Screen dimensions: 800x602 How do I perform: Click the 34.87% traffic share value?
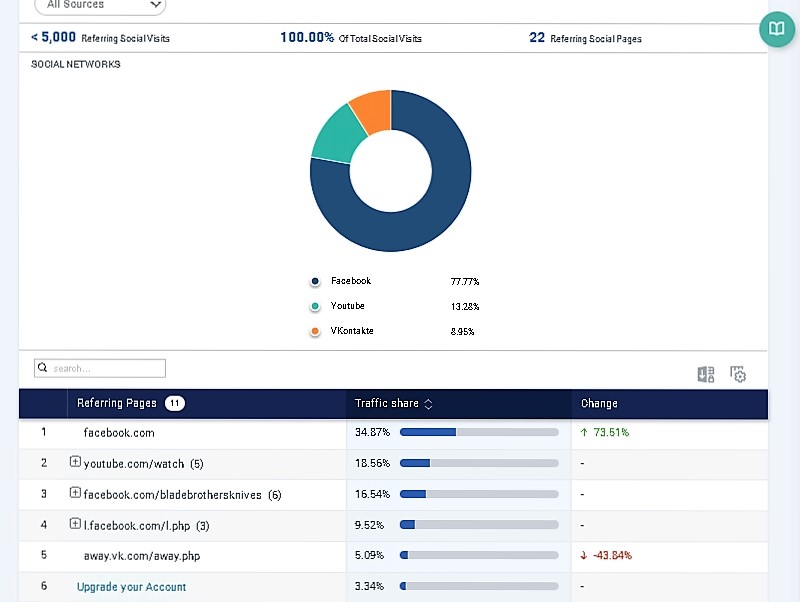pos(372,433)
